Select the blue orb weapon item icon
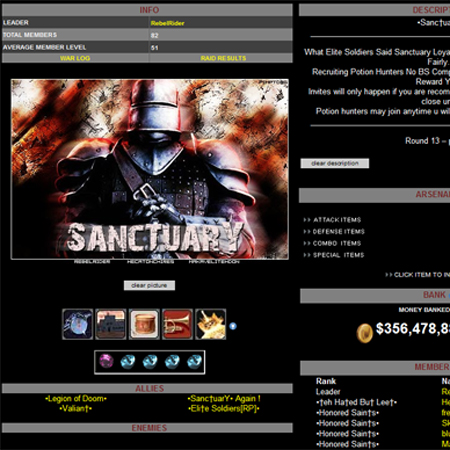Image resolution: width=450 pixels, height=450 pixels. point(78,324)
